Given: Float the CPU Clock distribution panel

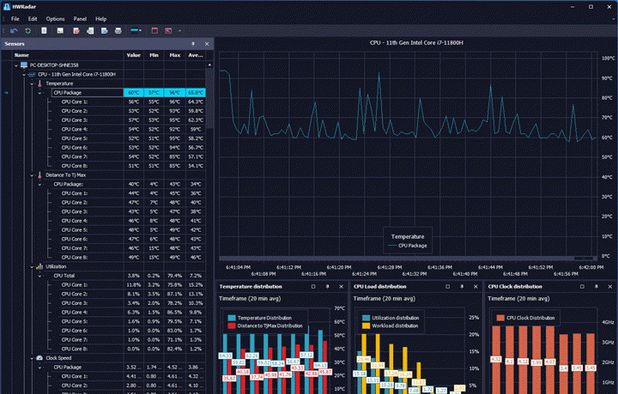Looking at the screenshot, I should point(582,286).
